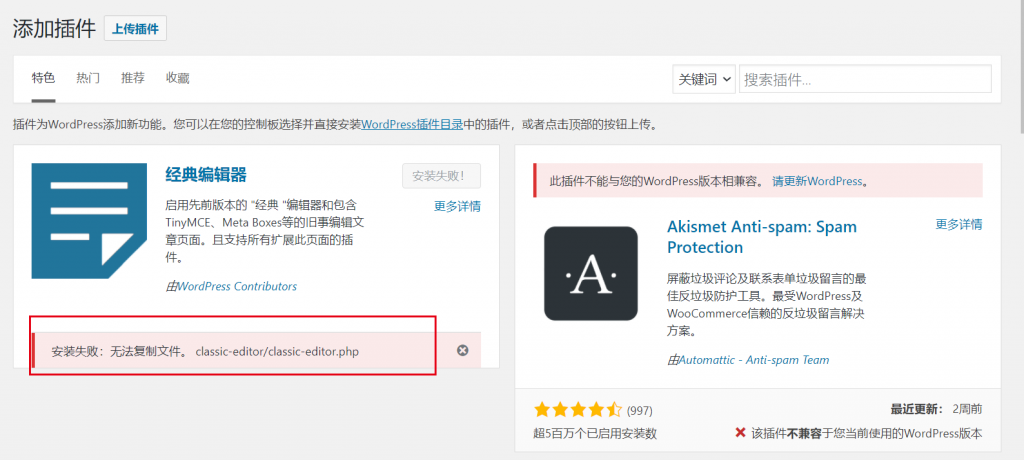
Task: Select the 推荐 tab
Action: point(133,78)
